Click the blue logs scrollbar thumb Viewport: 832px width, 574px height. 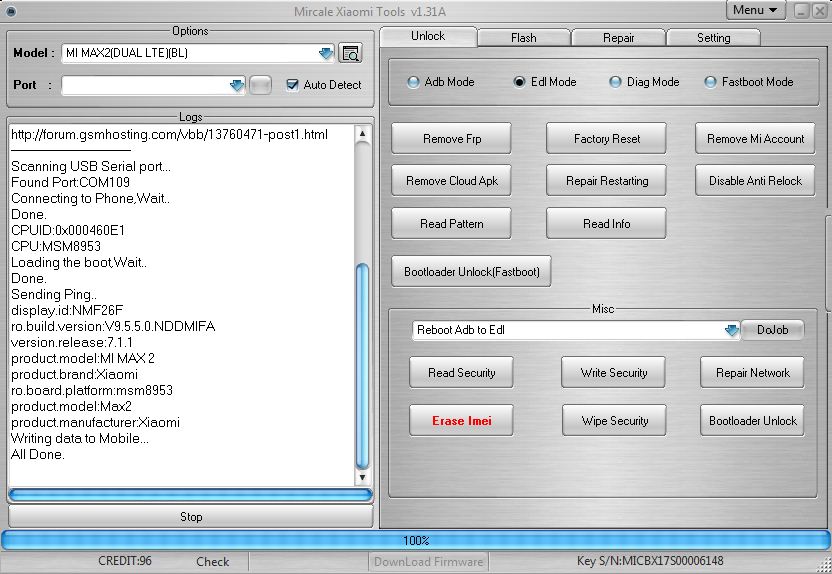click(362, 366)
